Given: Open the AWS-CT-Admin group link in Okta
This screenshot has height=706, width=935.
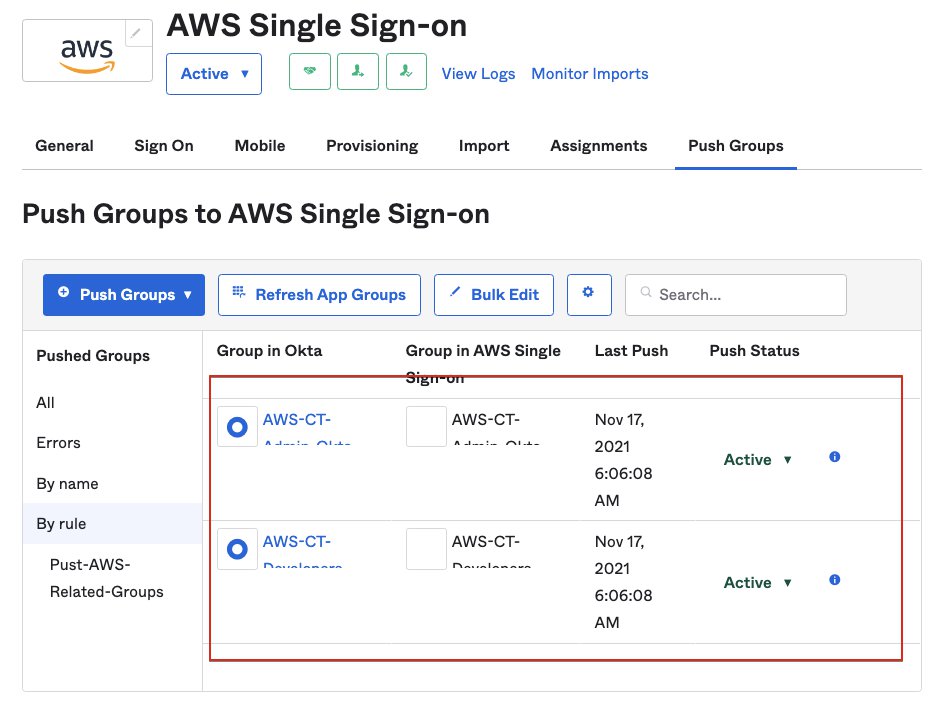Looking at the screenshot, I should coord(306,431).
